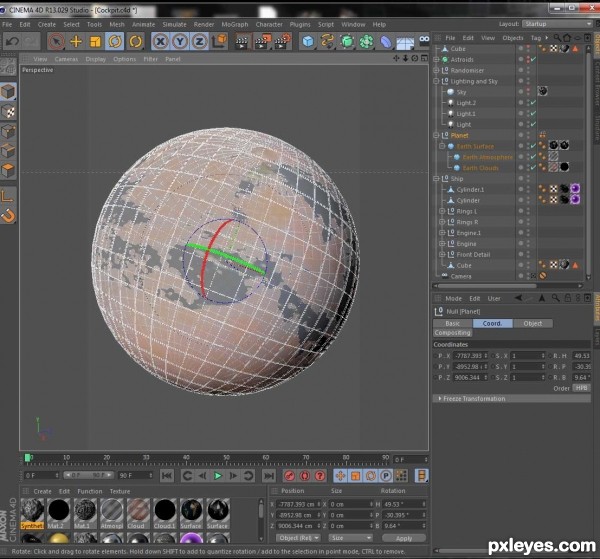Screen dimensions: 600x559
Task: Switch to Texture mode
Action: 8,112
